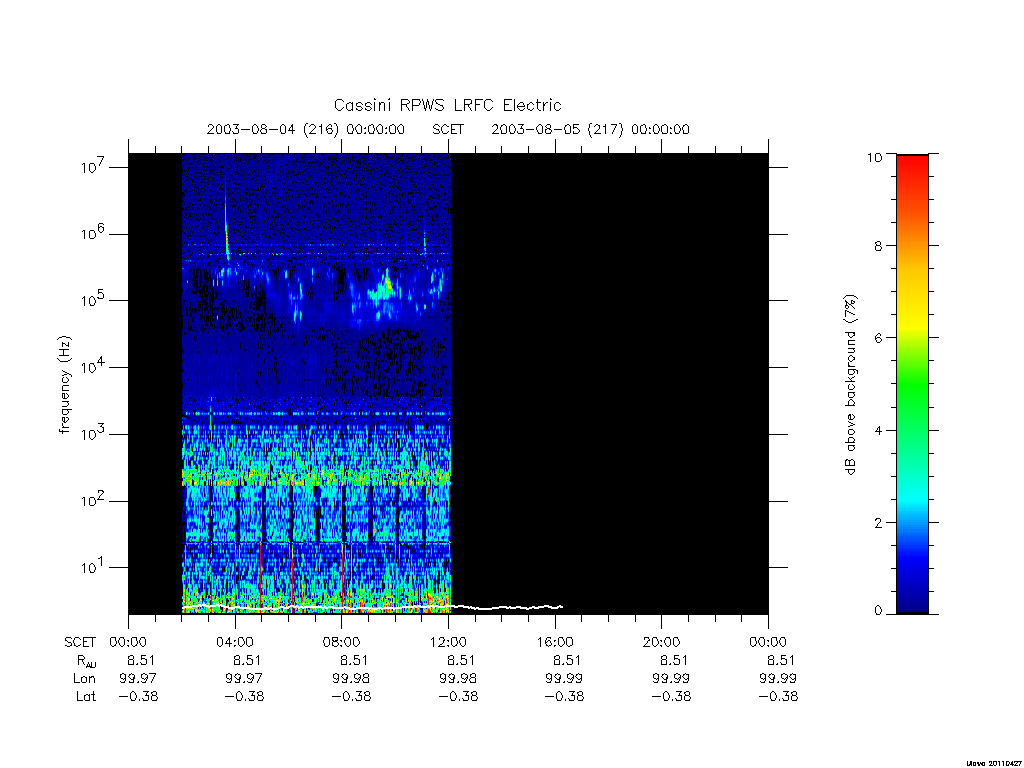Click the yellow-green emission patch near 100 kHz
The image size is (1024, 768).
pyautogui.click(x=388, y=285)
